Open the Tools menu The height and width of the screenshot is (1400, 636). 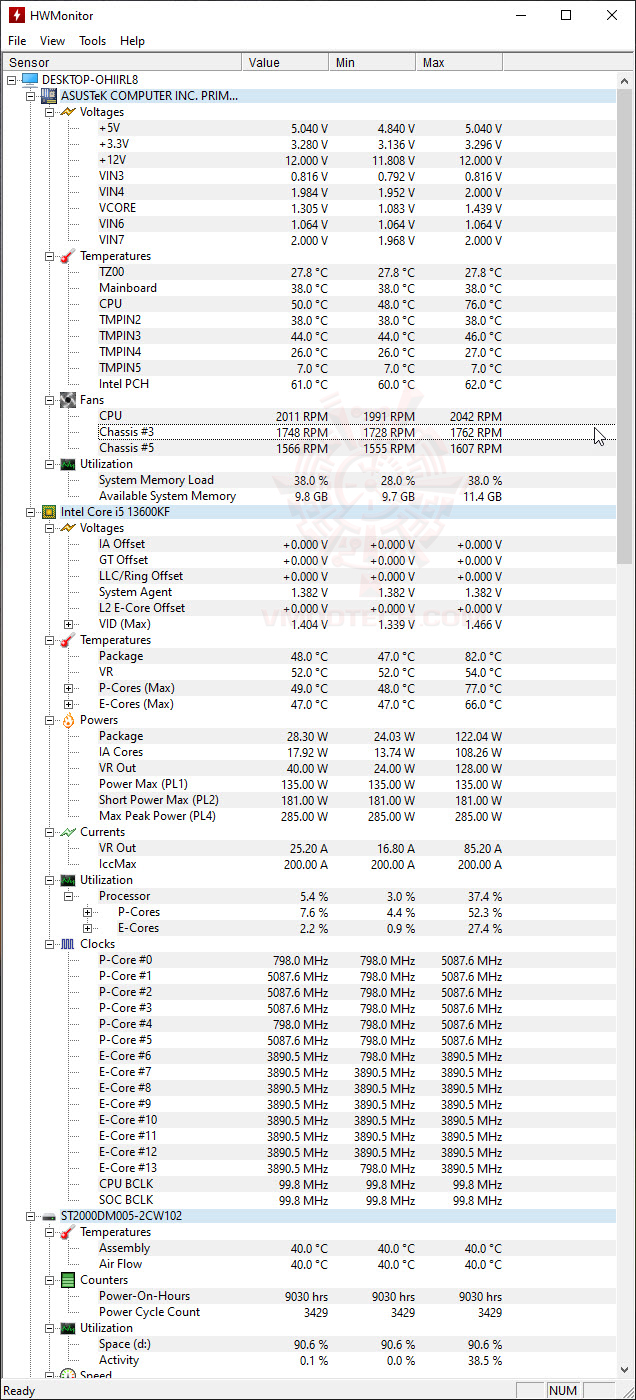point(92,41)
